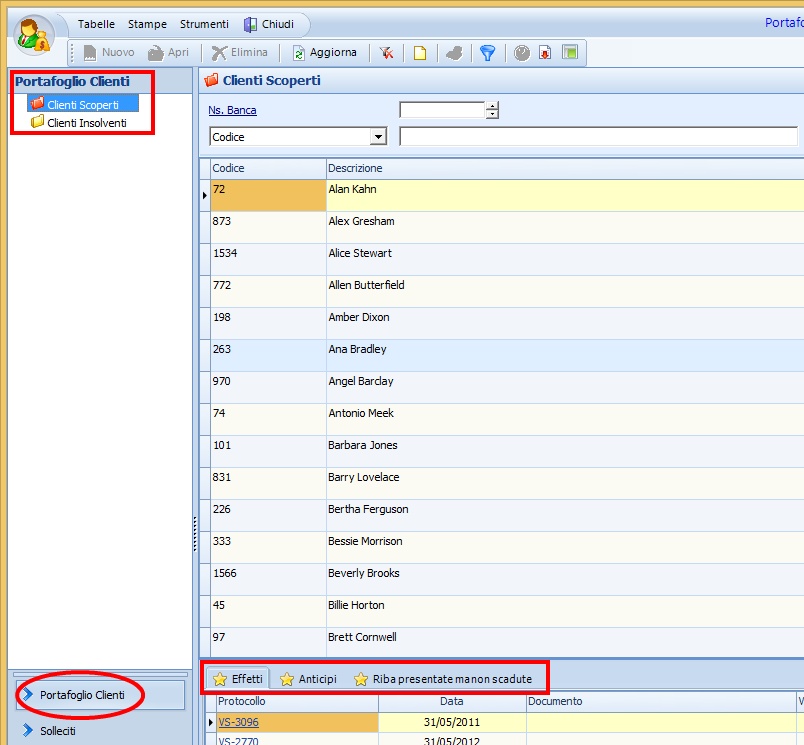804x745 pixels.
Task: Select Clienti Insolventi in the tree
Action: click(x=86, y=123)
